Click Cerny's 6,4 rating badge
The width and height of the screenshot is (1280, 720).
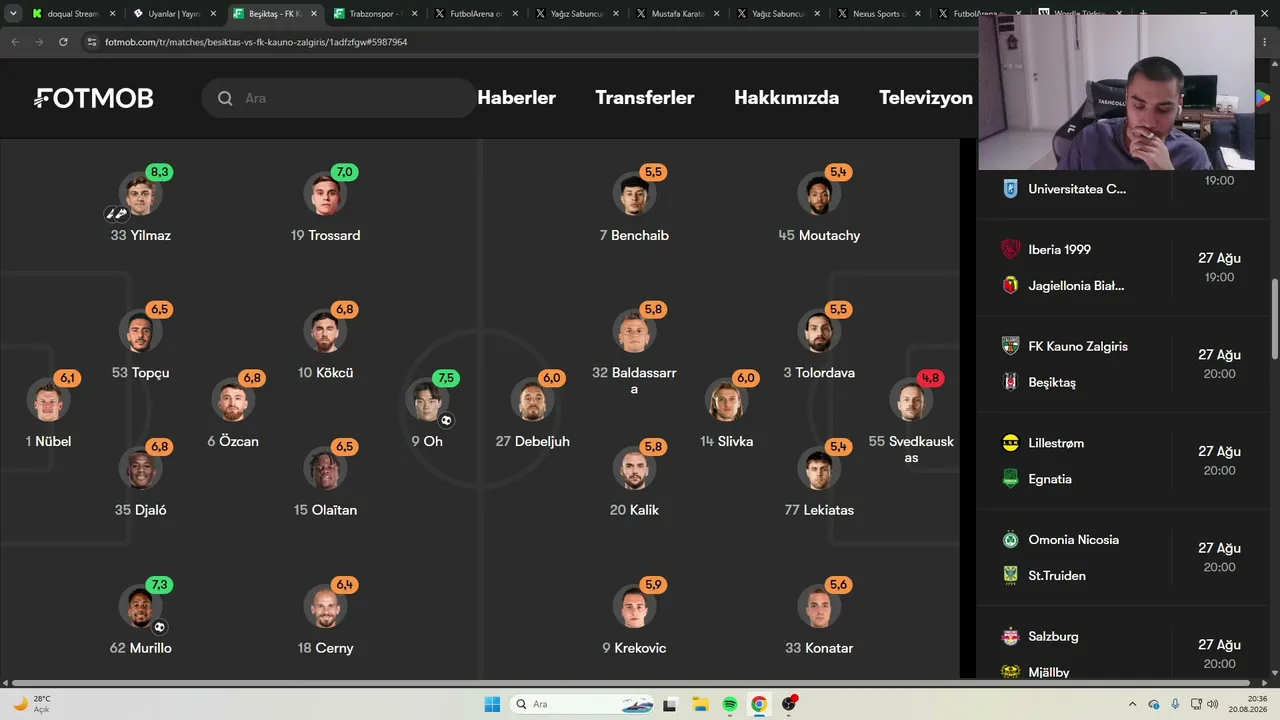[x=345, y=584]
